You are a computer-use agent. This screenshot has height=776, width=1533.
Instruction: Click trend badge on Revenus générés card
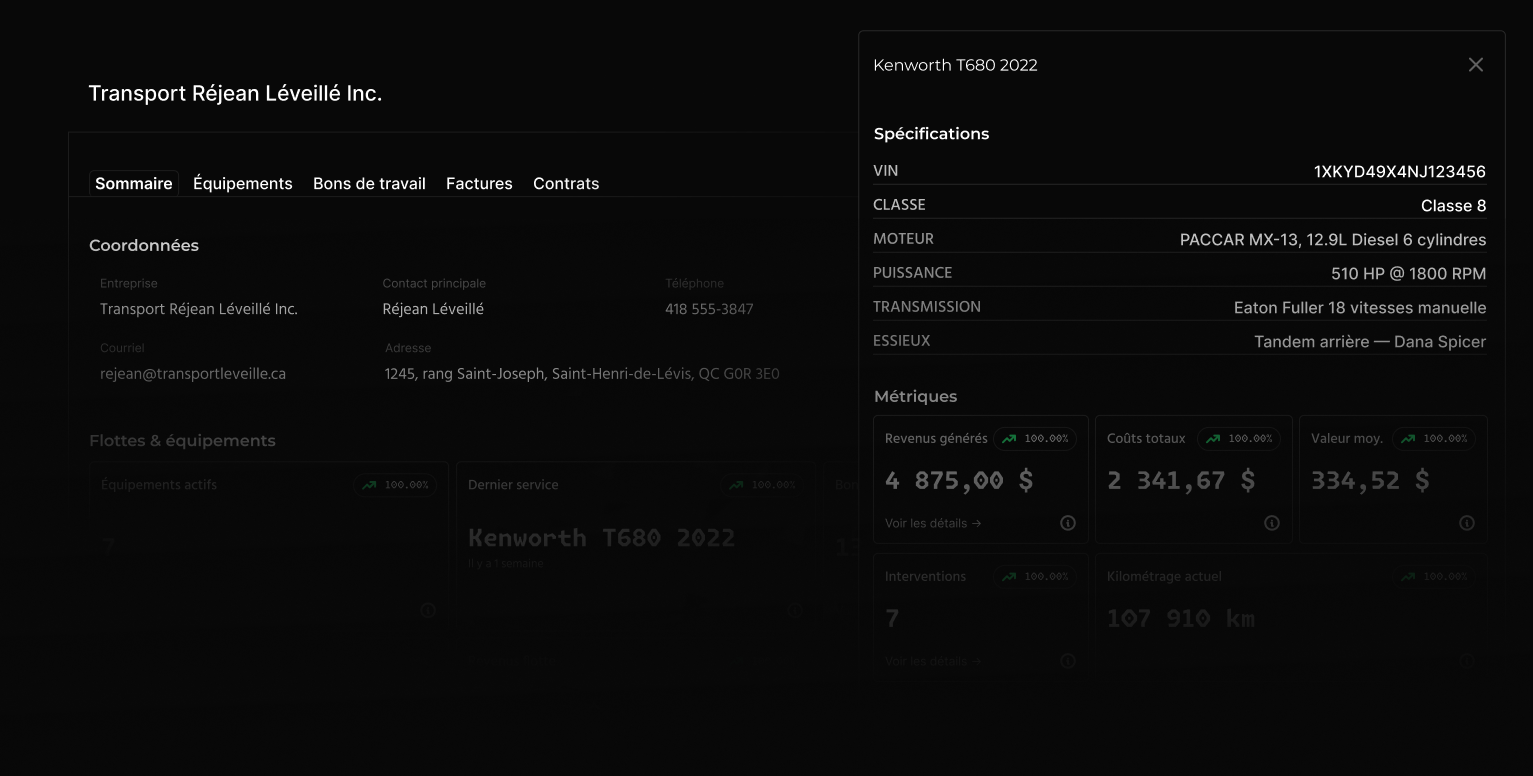coord(1035,439)
